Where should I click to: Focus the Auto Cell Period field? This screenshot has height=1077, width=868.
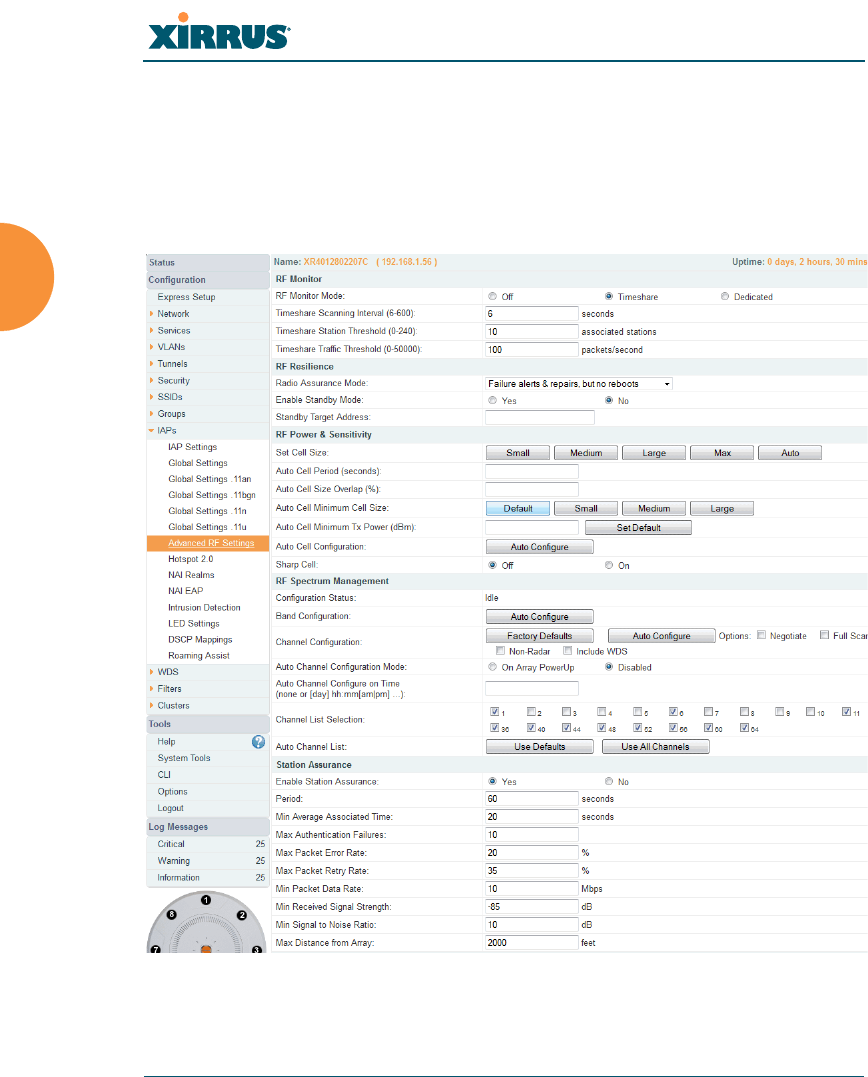tap(532, 471)
